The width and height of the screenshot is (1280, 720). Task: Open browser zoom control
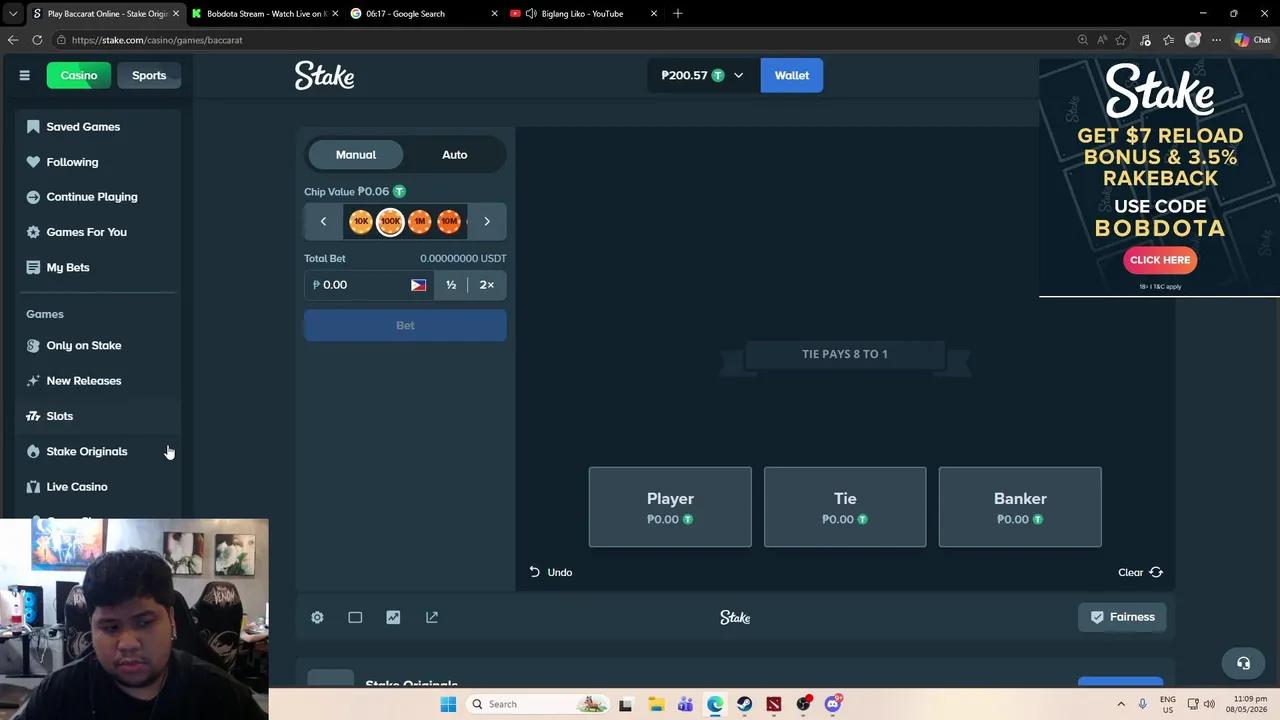(1083, 40)
